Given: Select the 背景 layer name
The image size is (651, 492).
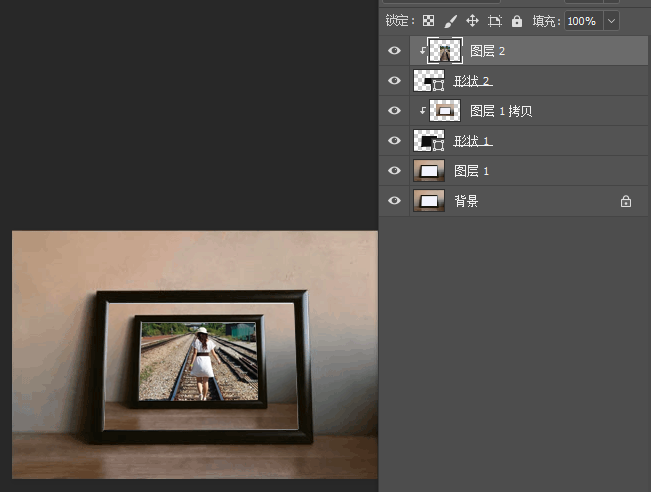Looking at the screenshot, I should click(x=466, y=201).
